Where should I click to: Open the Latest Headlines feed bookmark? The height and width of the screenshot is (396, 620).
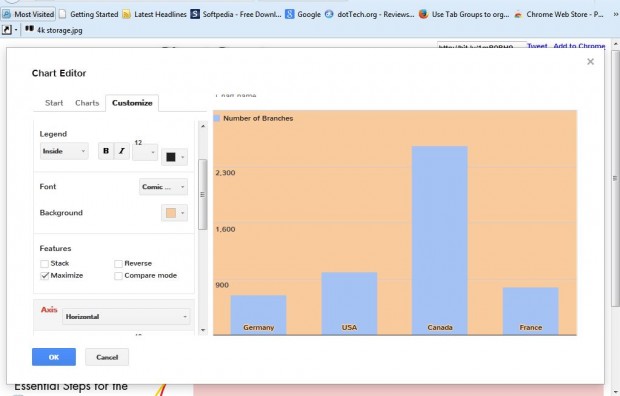(x=154, y=14)
